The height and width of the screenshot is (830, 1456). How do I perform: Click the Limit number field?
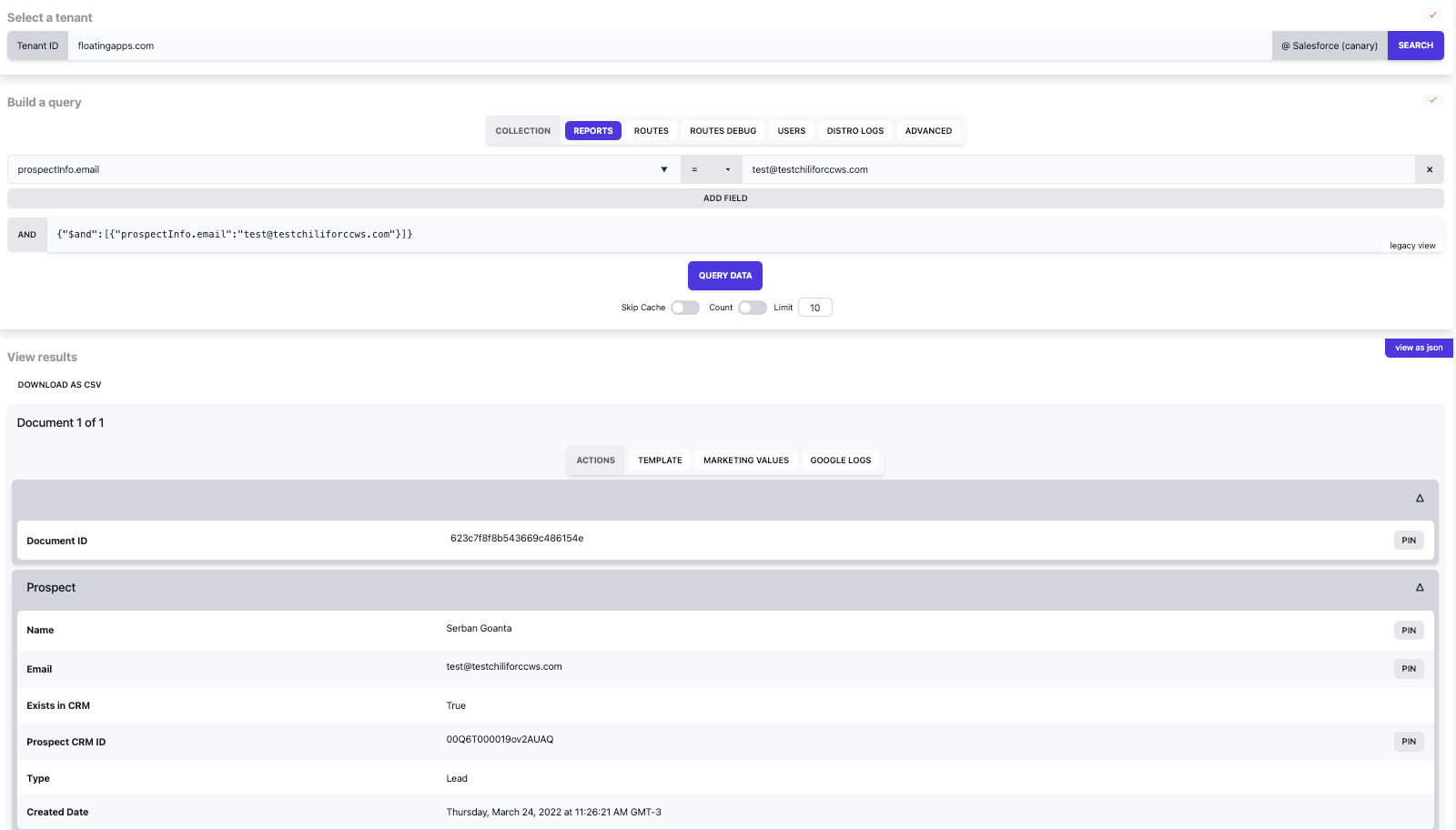tap(815, 308)
